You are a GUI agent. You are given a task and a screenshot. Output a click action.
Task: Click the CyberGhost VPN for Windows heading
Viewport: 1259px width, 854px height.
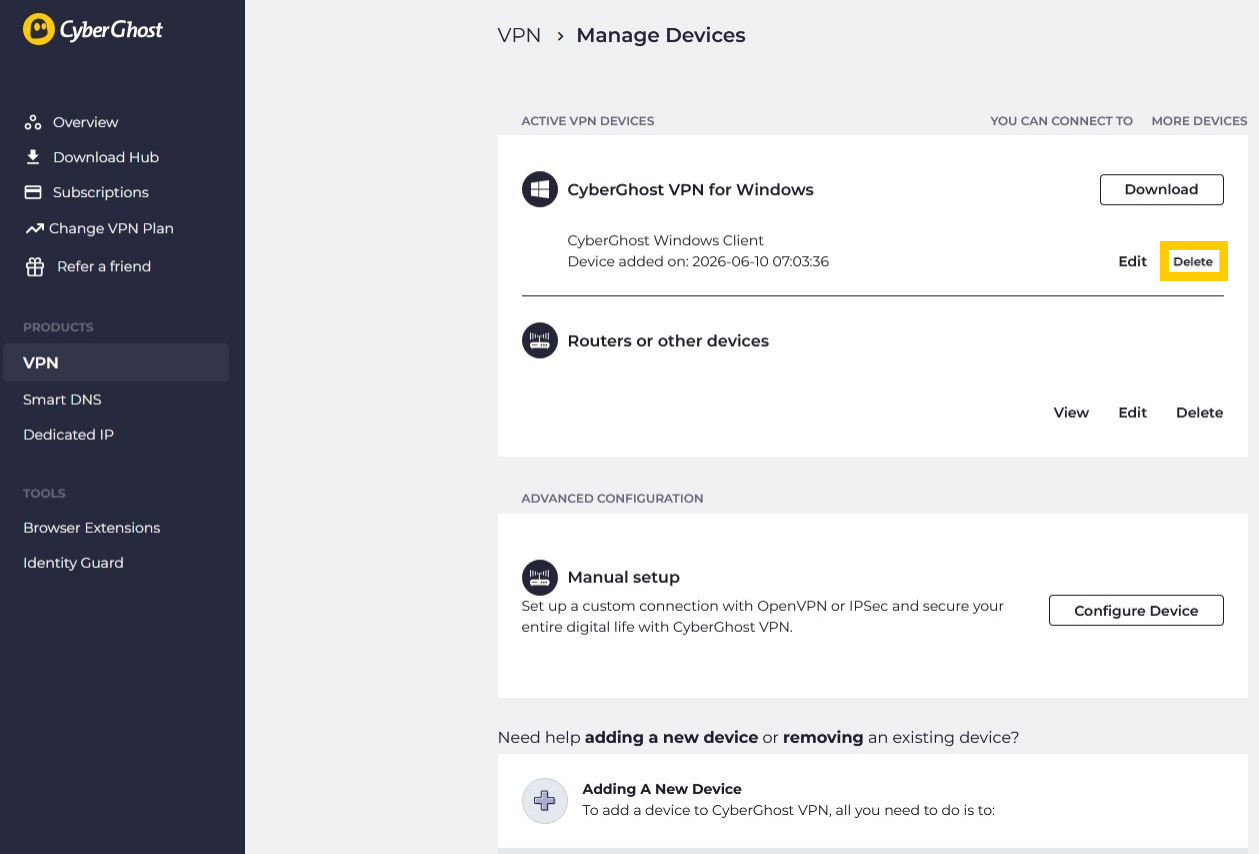point(690,189)
